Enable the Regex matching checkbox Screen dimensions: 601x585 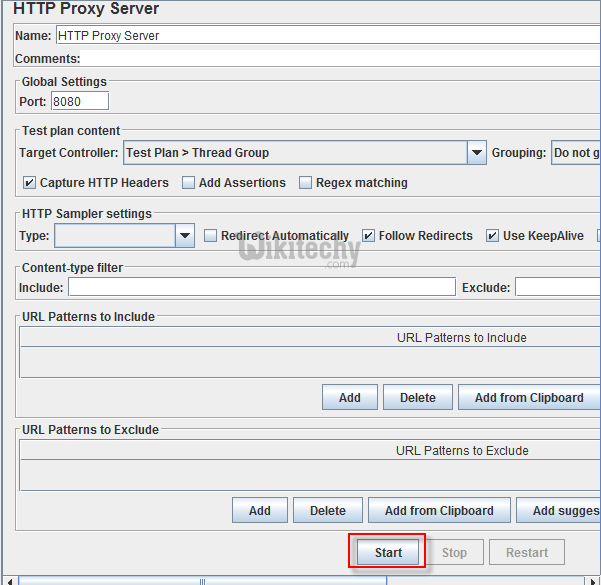point(305,183)
